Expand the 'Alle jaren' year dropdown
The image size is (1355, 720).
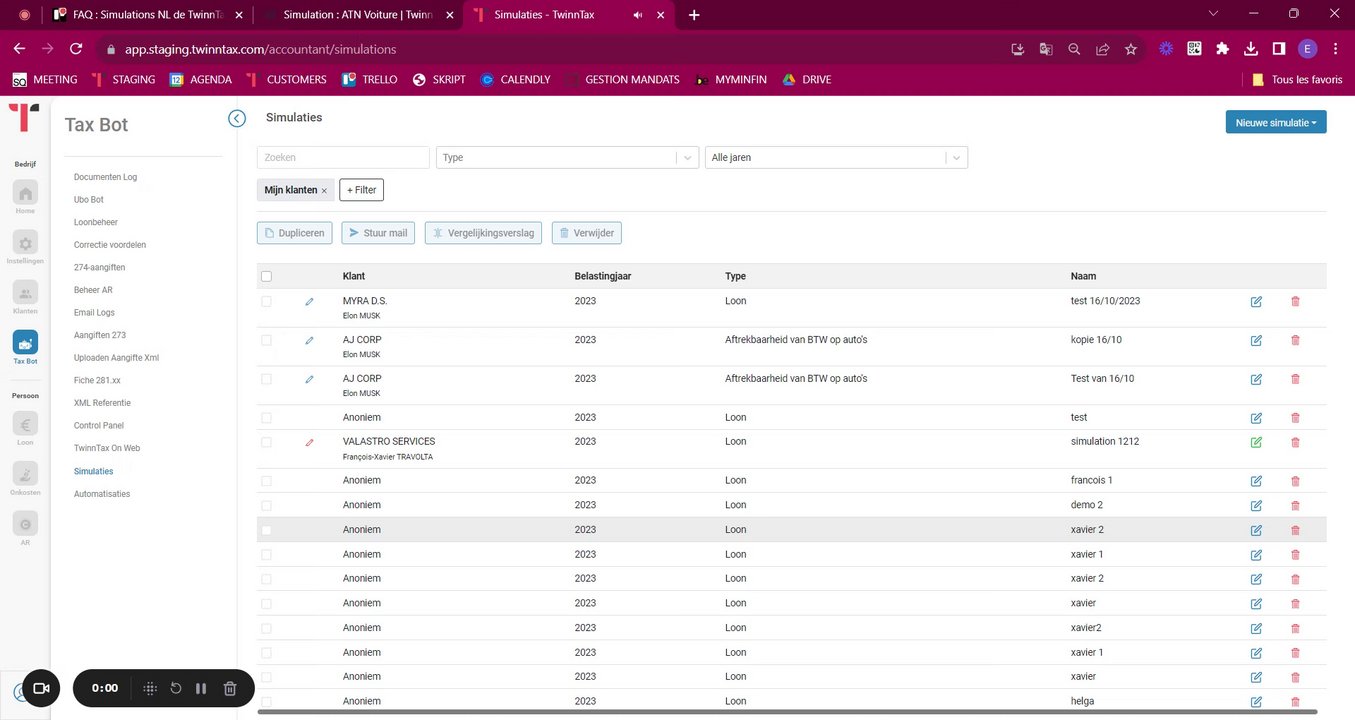click(836, 157)
